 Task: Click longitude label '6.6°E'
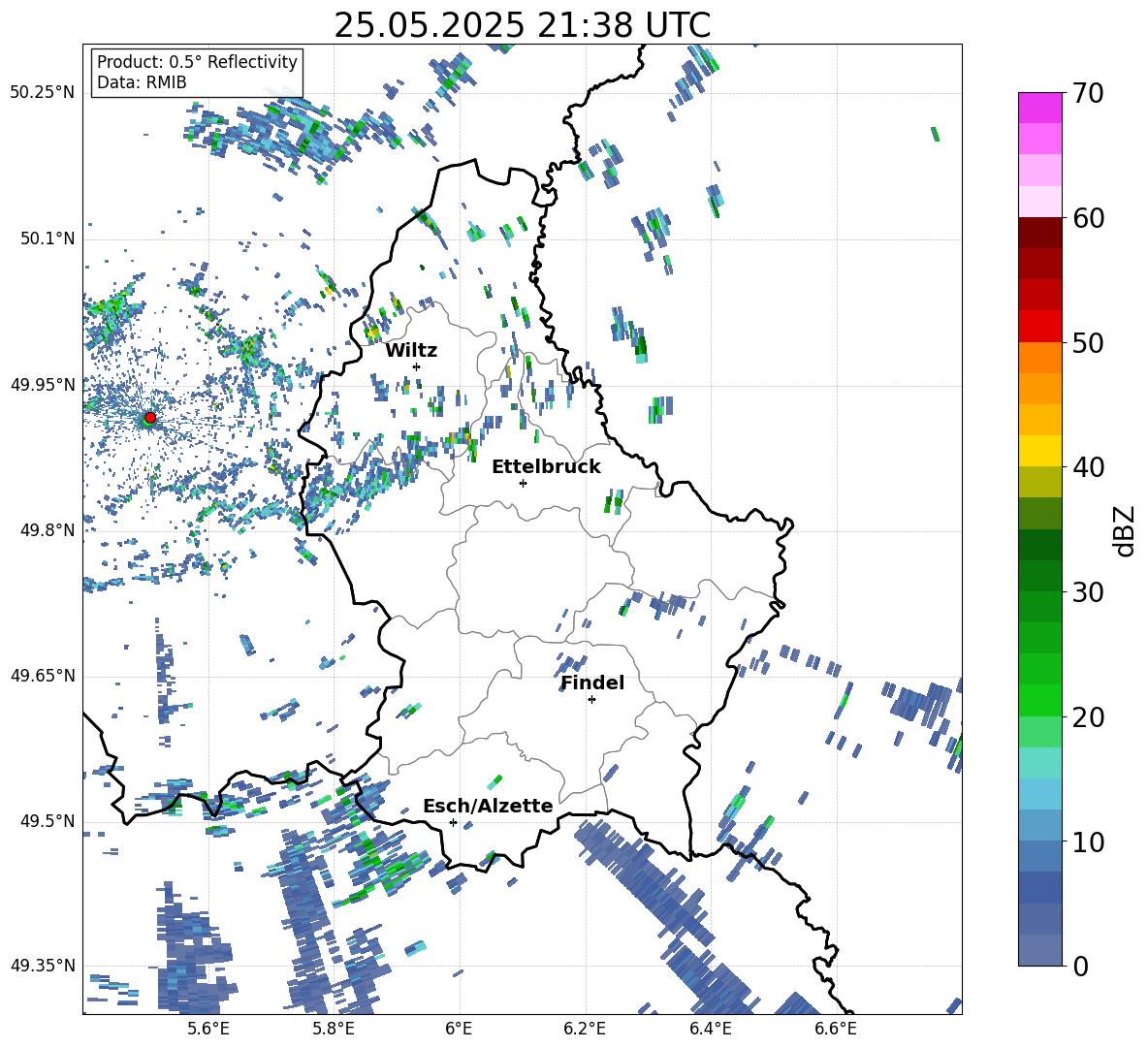point(836,1029)
